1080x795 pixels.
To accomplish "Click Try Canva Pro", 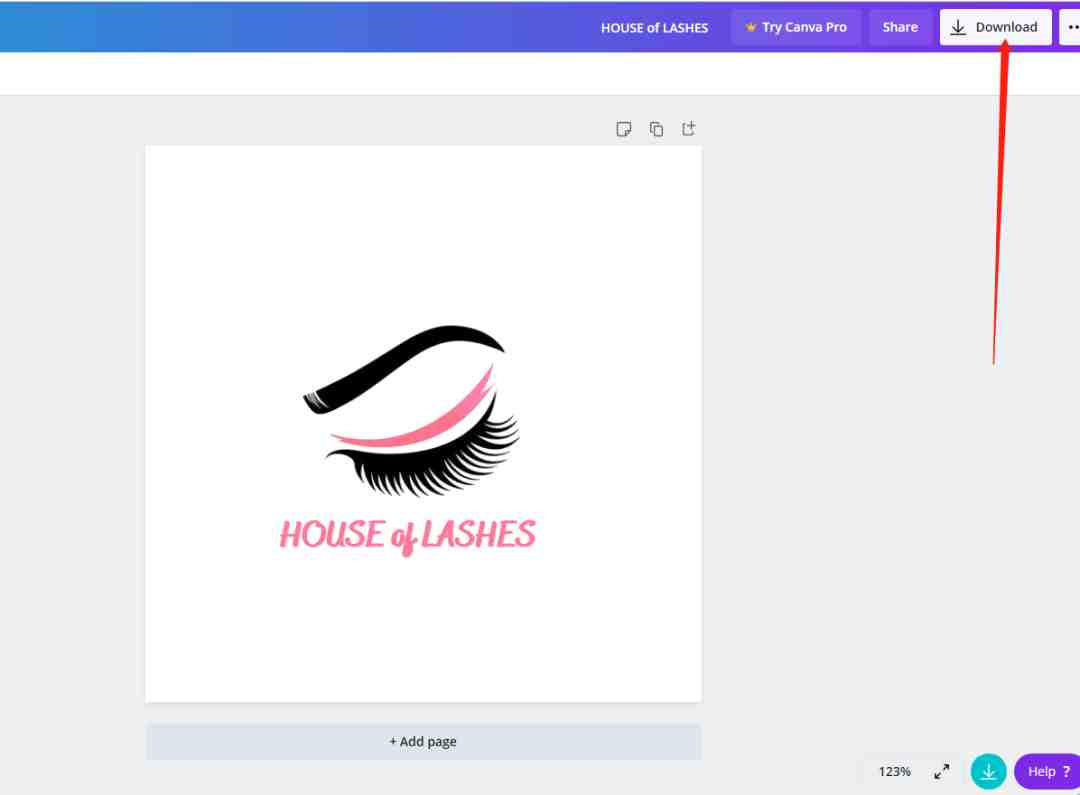I will [x=796, y=28].
